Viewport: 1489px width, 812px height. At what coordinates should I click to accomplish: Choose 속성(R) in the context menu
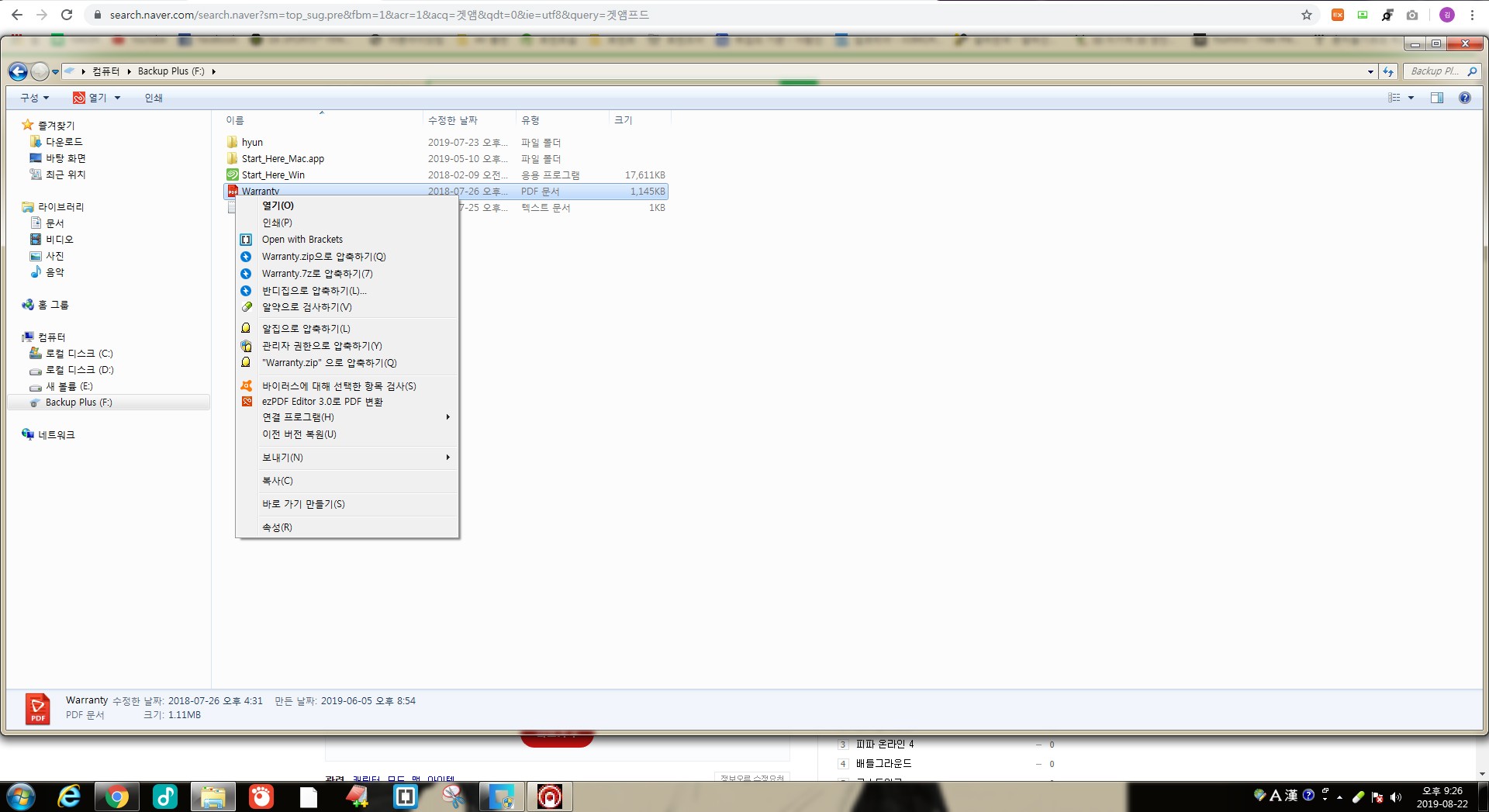coord(347,527)
